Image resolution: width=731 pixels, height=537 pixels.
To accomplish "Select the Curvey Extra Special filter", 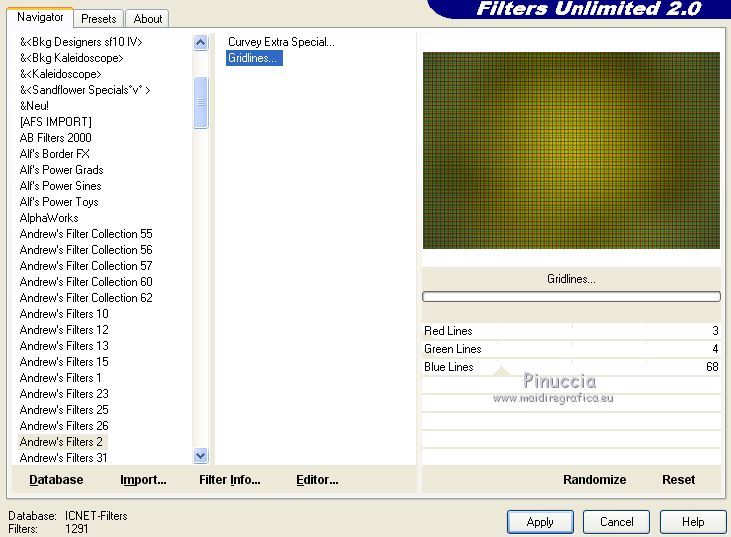I will (x=281, y=42).
